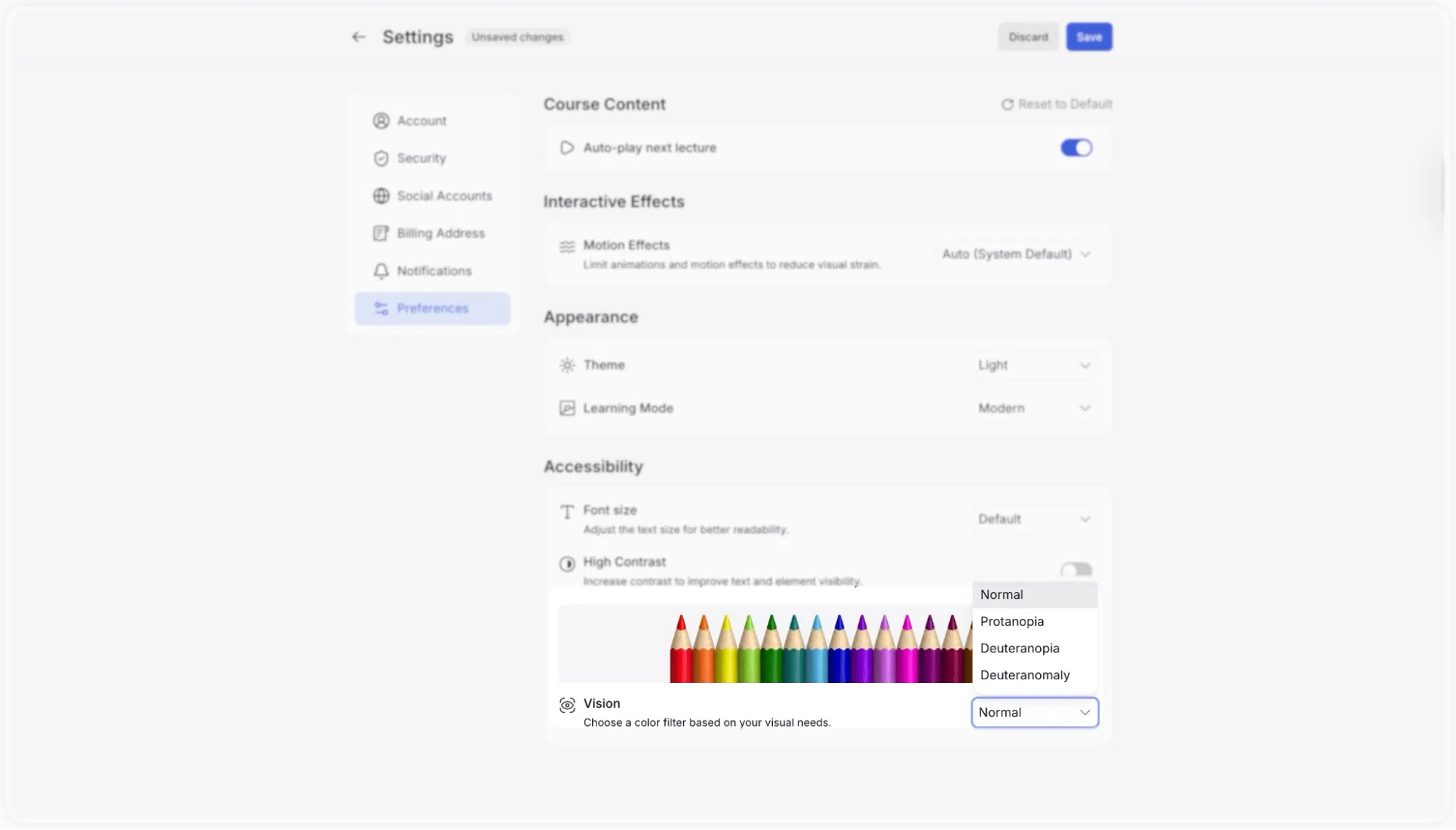
Task: Click the colored pencils preview image
Action: click(x=765, y=644)
